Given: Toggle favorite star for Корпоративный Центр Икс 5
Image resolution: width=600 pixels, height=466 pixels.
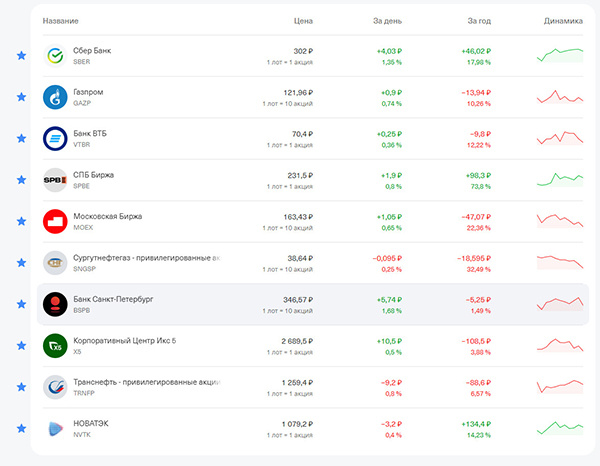Looking at the screenshot, I should tap(21, 345).
